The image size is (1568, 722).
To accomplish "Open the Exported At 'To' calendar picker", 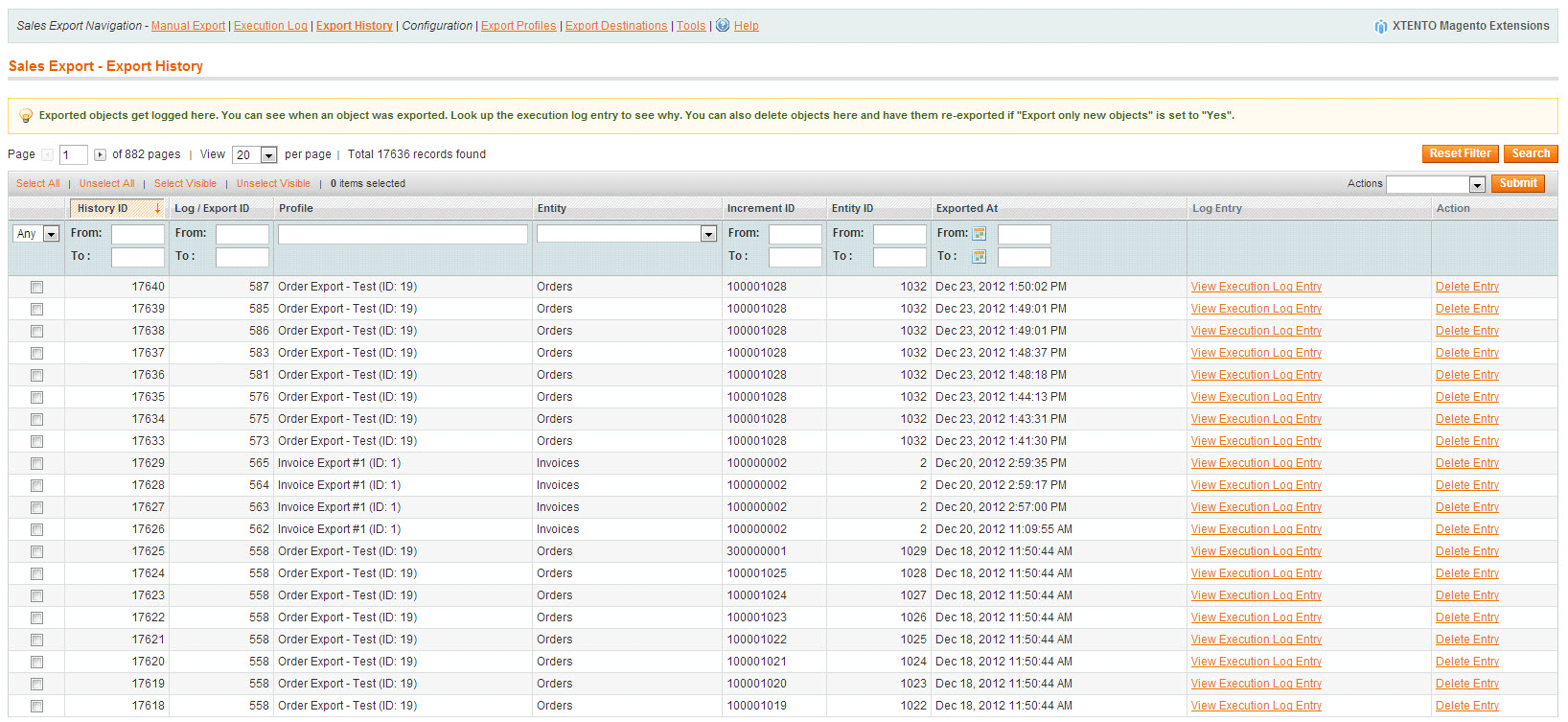I will click(979, 256).
